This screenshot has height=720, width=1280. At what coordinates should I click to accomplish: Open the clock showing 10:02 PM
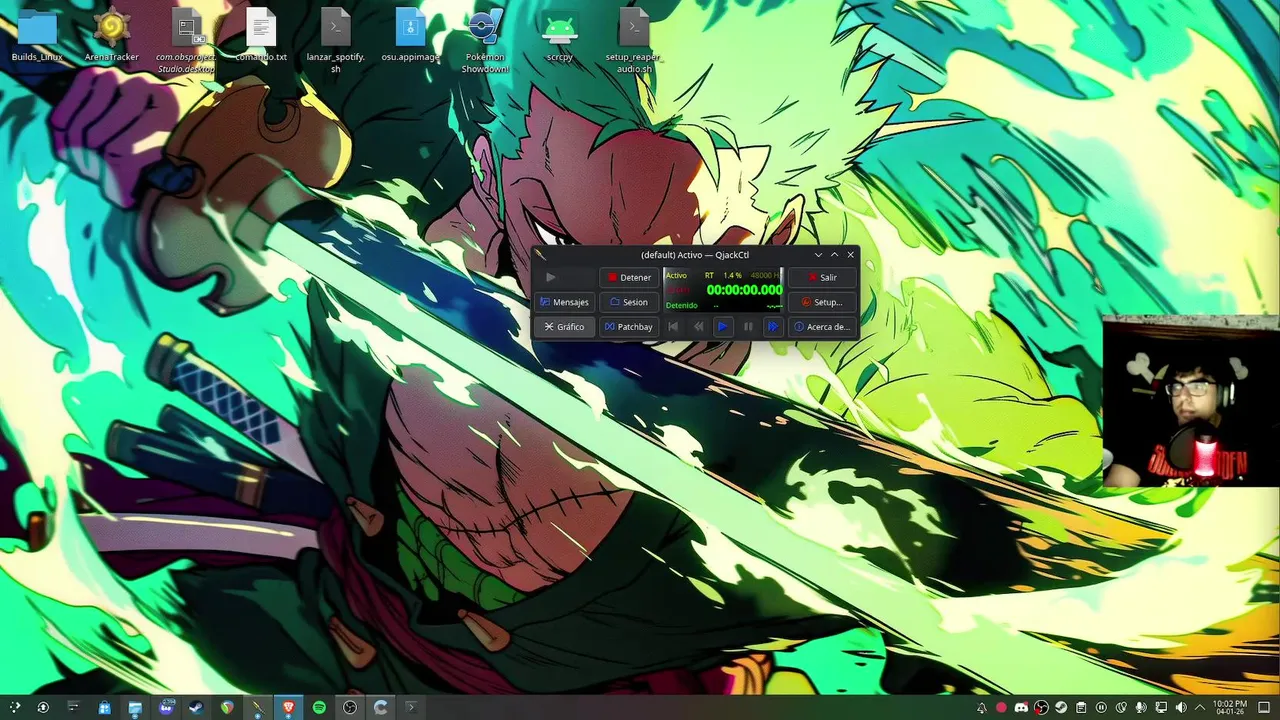[1230, 708]
